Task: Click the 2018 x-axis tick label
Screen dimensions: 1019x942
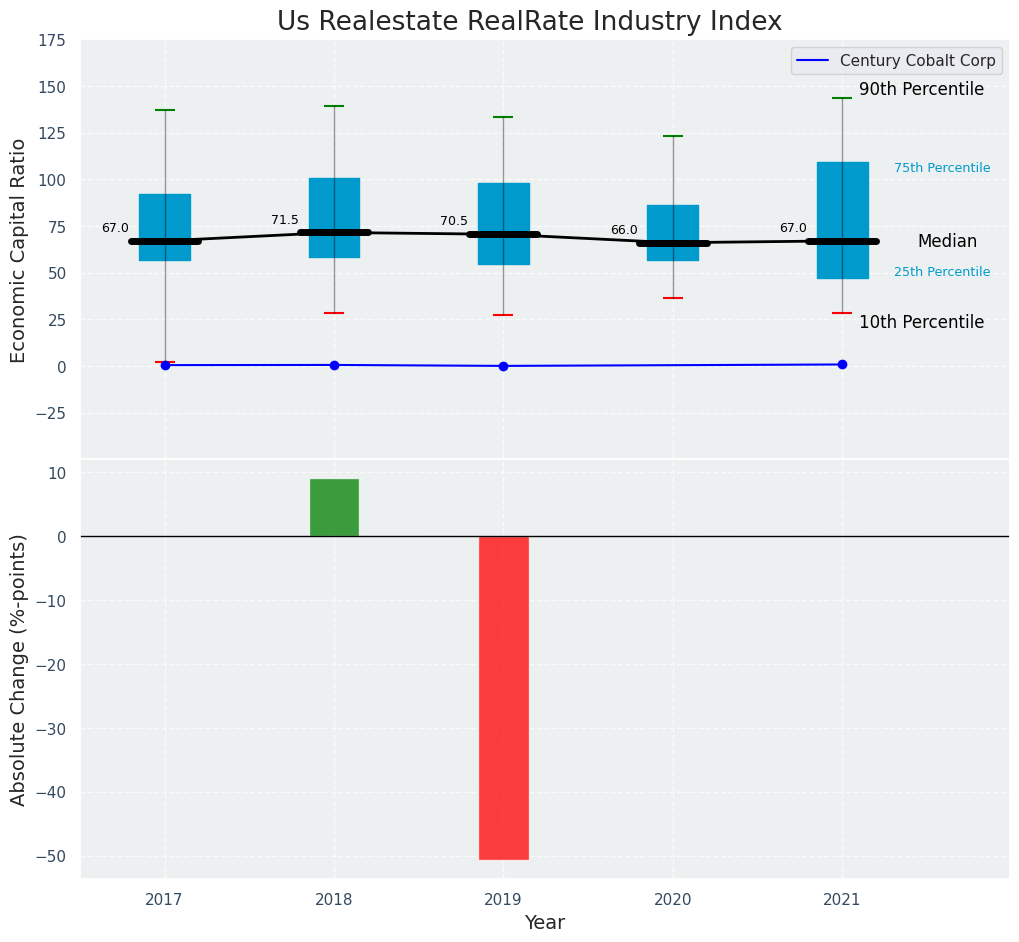Action: tap(334, 900)
